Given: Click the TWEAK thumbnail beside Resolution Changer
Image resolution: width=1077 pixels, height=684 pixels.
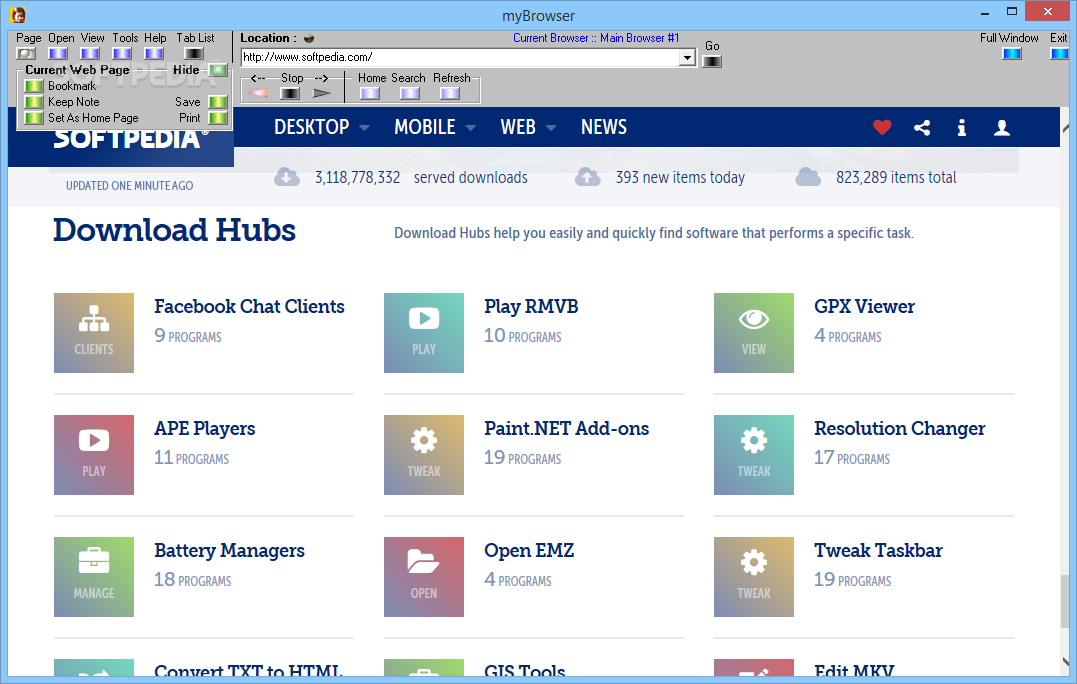Looking at the screenshot, I should [753, 455].
